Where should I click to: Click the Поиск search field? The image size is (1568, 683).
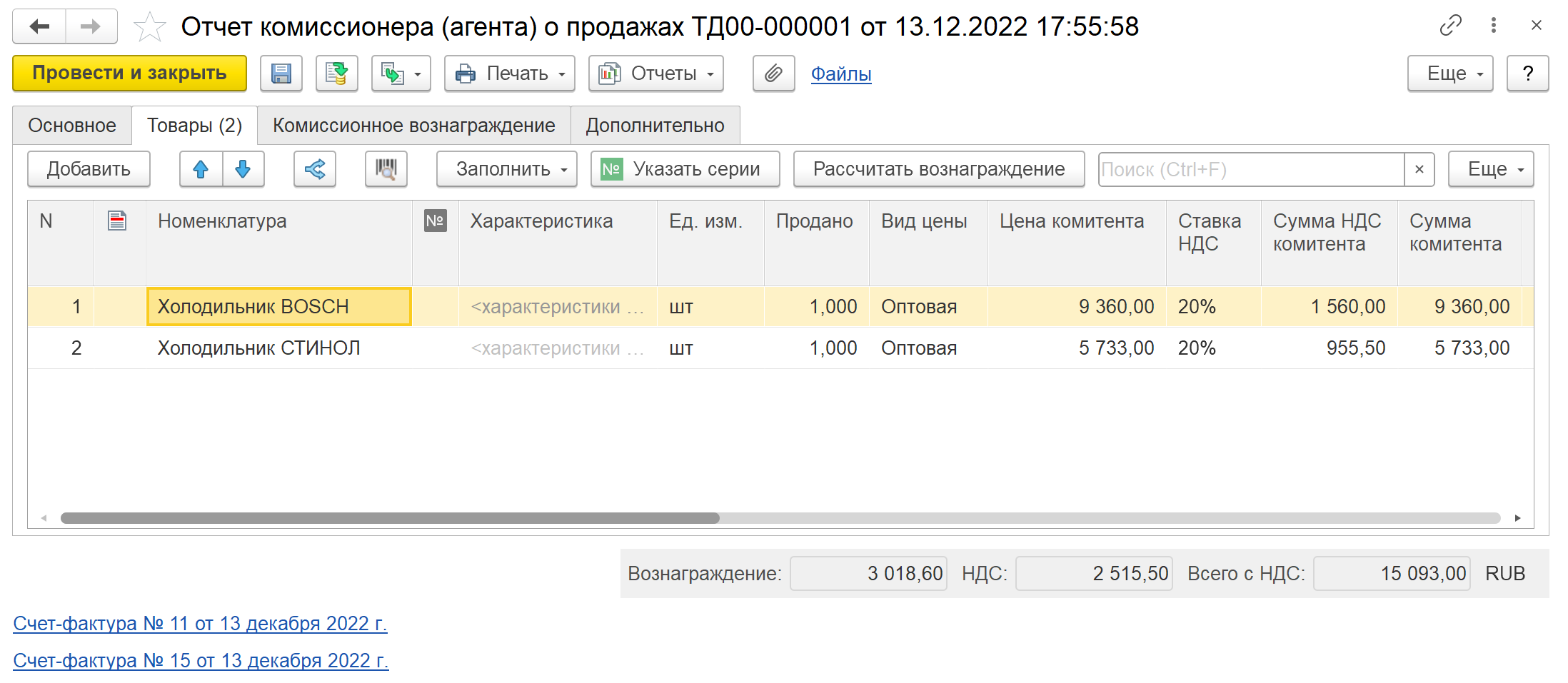pyautogui.click(x=1250, y=169)
